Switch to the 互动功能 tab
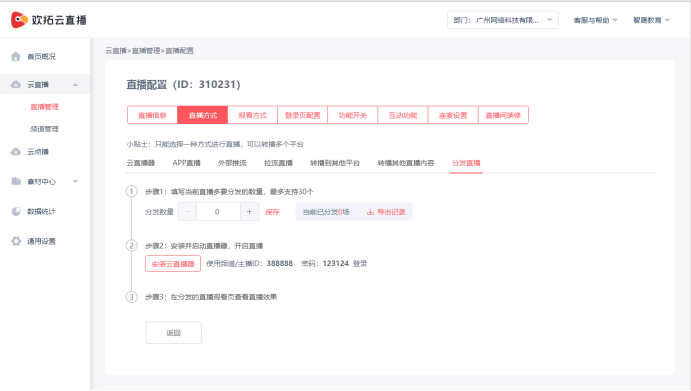691x391 pixels. 403,115
